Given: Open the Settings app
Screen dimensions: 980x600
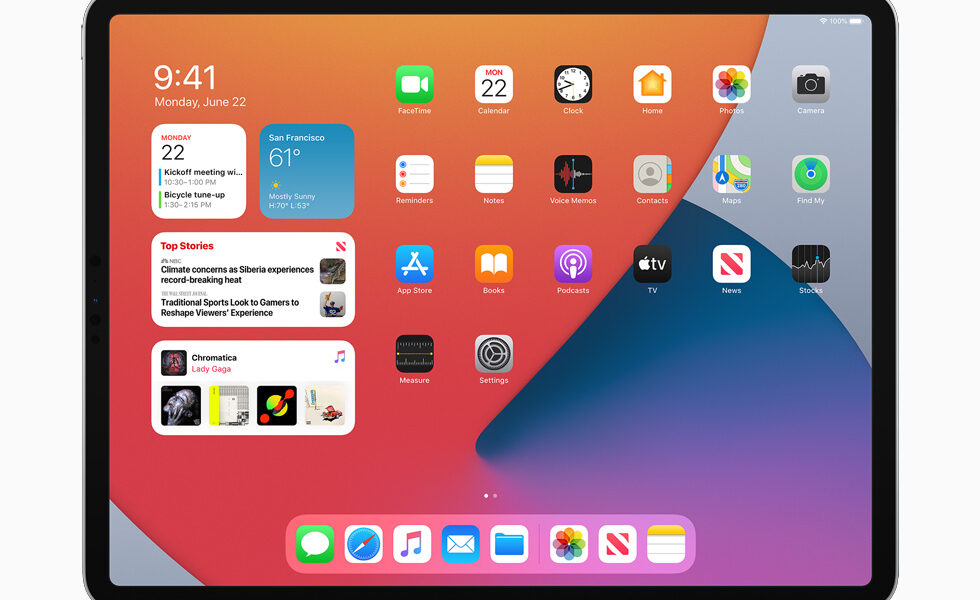Looking at the screenshot, I should pyautogui.click(x=494, y=354).
